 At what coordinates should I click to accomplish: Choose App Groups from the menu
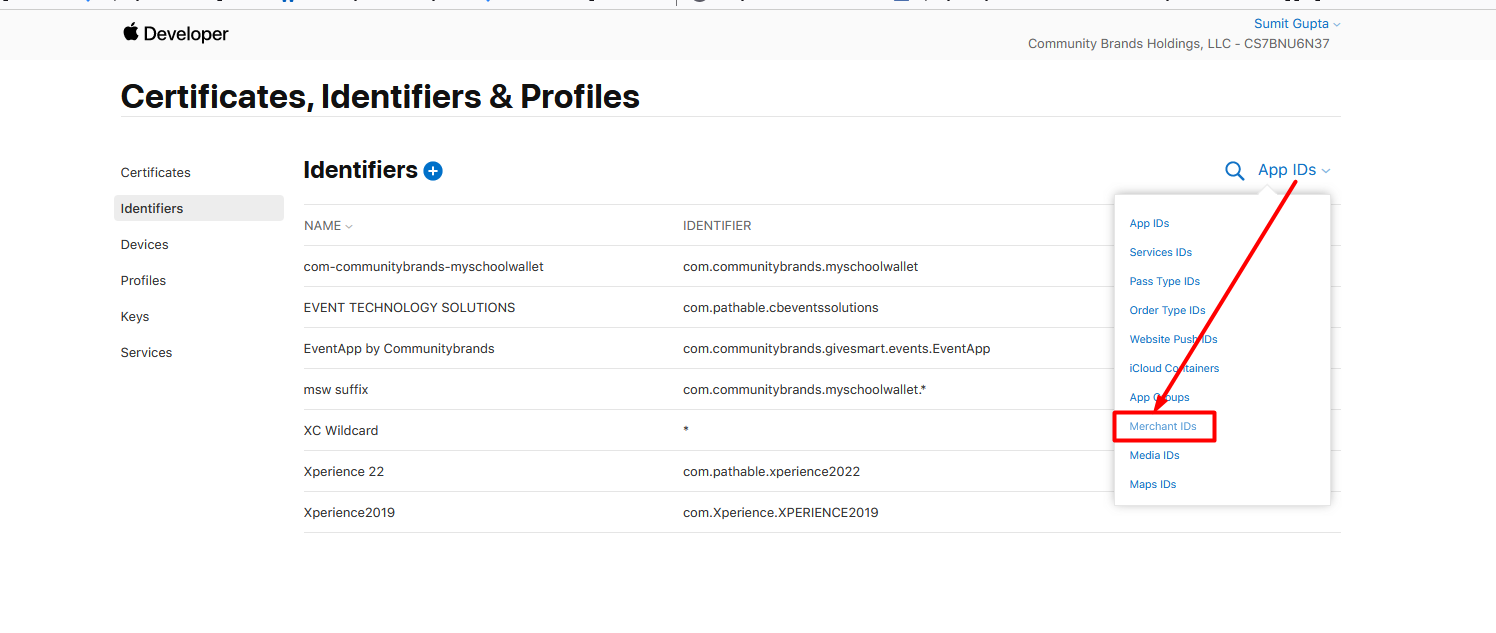coord(1159,398)
